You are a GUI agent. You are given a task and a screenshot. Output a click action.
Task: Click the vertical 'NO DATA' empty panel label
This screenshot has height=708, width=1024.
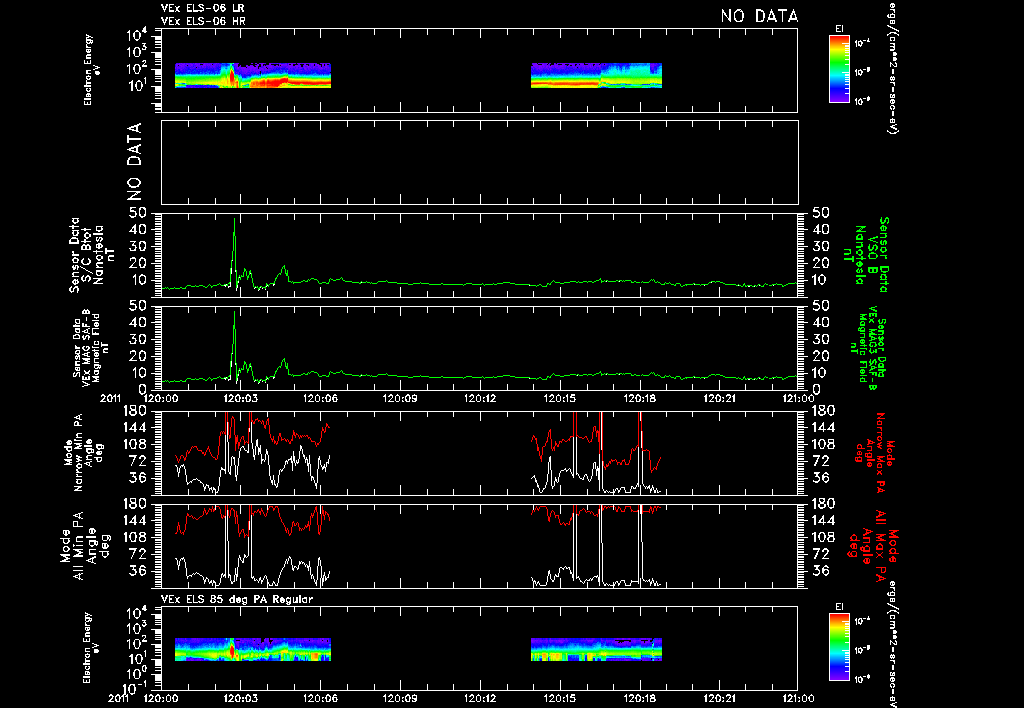pyautogui.click(x=135, y=162)
